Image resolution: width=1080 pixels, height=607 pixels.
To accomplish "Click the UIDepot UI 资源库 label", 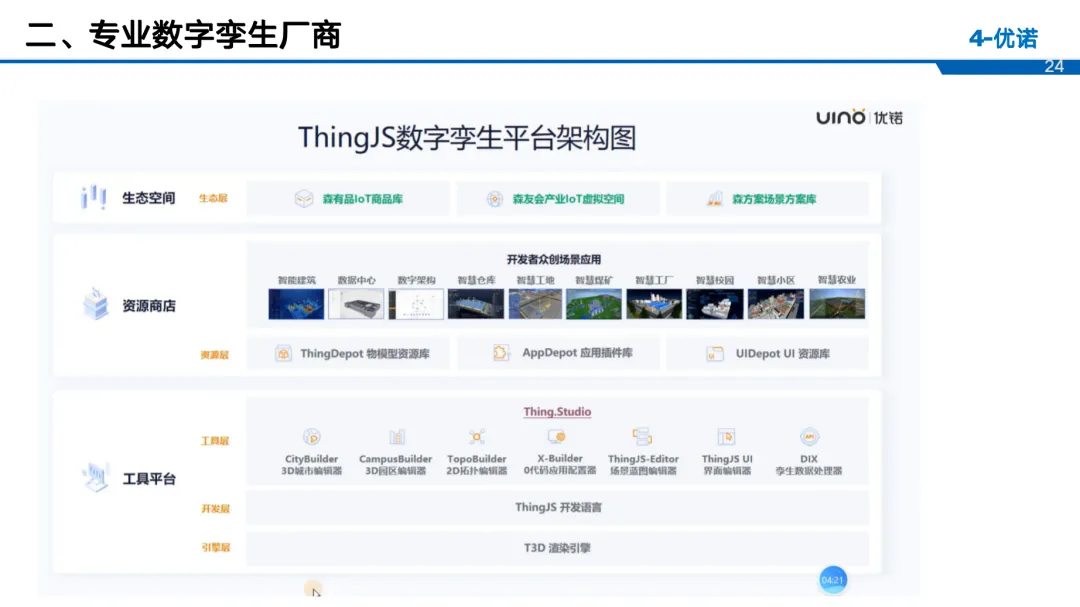I will [x=782, y=353].
